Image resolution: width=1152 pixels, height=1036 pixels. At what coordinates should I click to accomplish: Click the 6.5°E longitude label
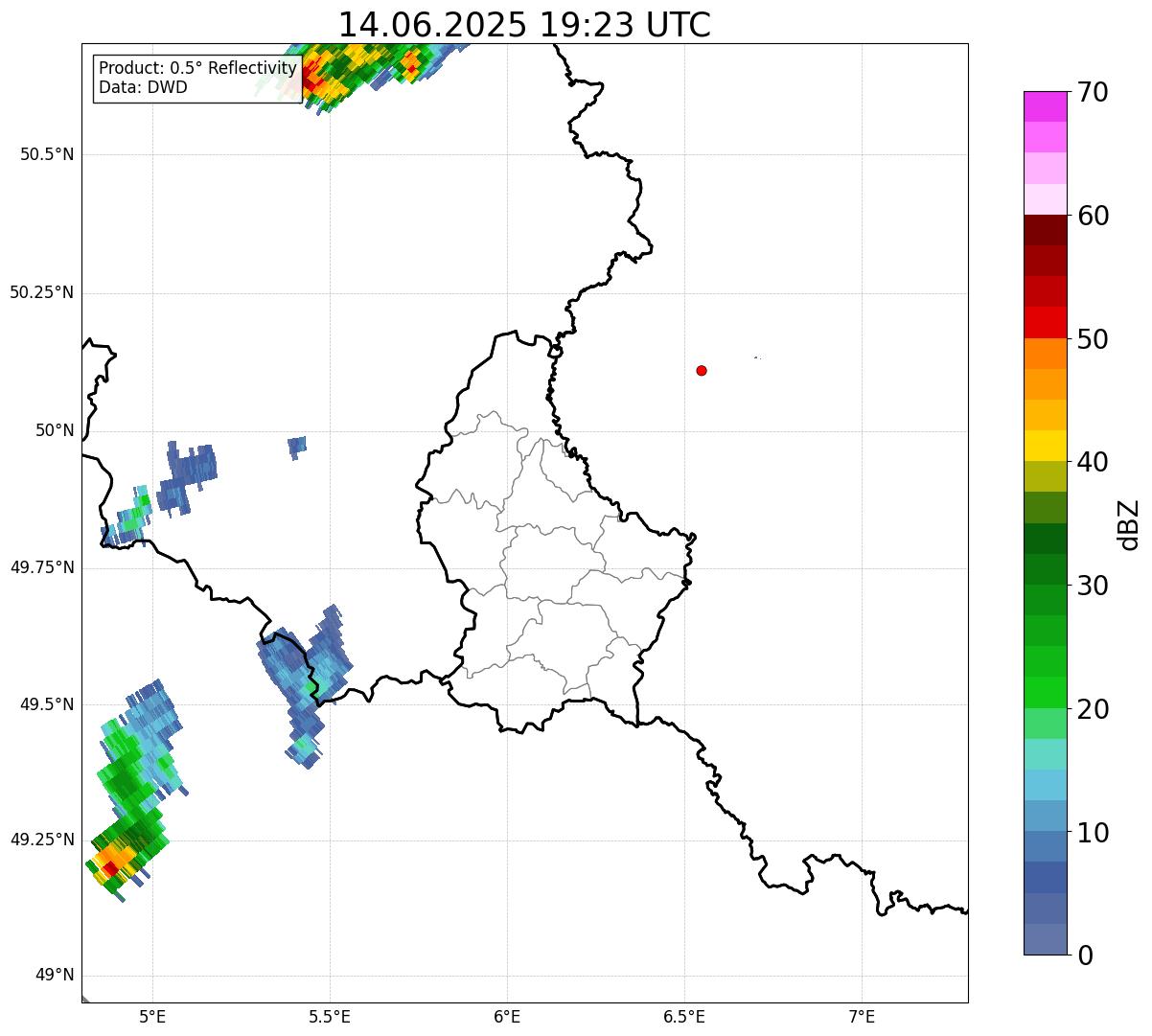(x=684, y=1017)
